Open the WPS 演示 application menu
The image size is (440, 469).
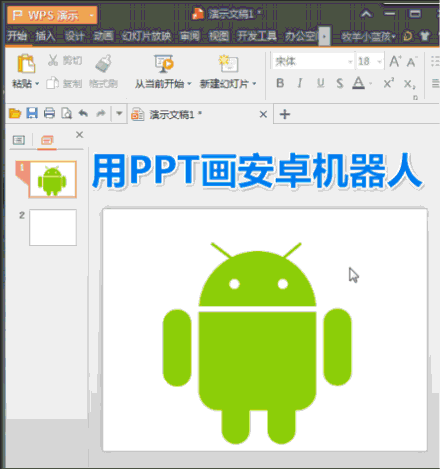point(52,15)
